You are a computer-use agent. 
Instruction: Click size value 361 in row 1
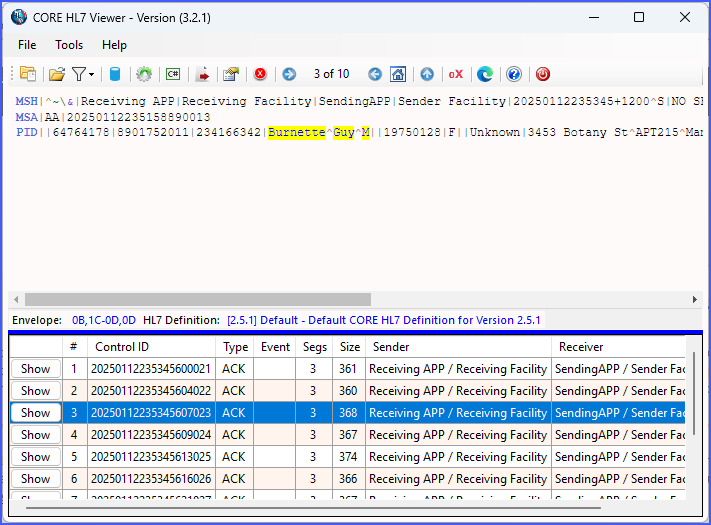348,369
